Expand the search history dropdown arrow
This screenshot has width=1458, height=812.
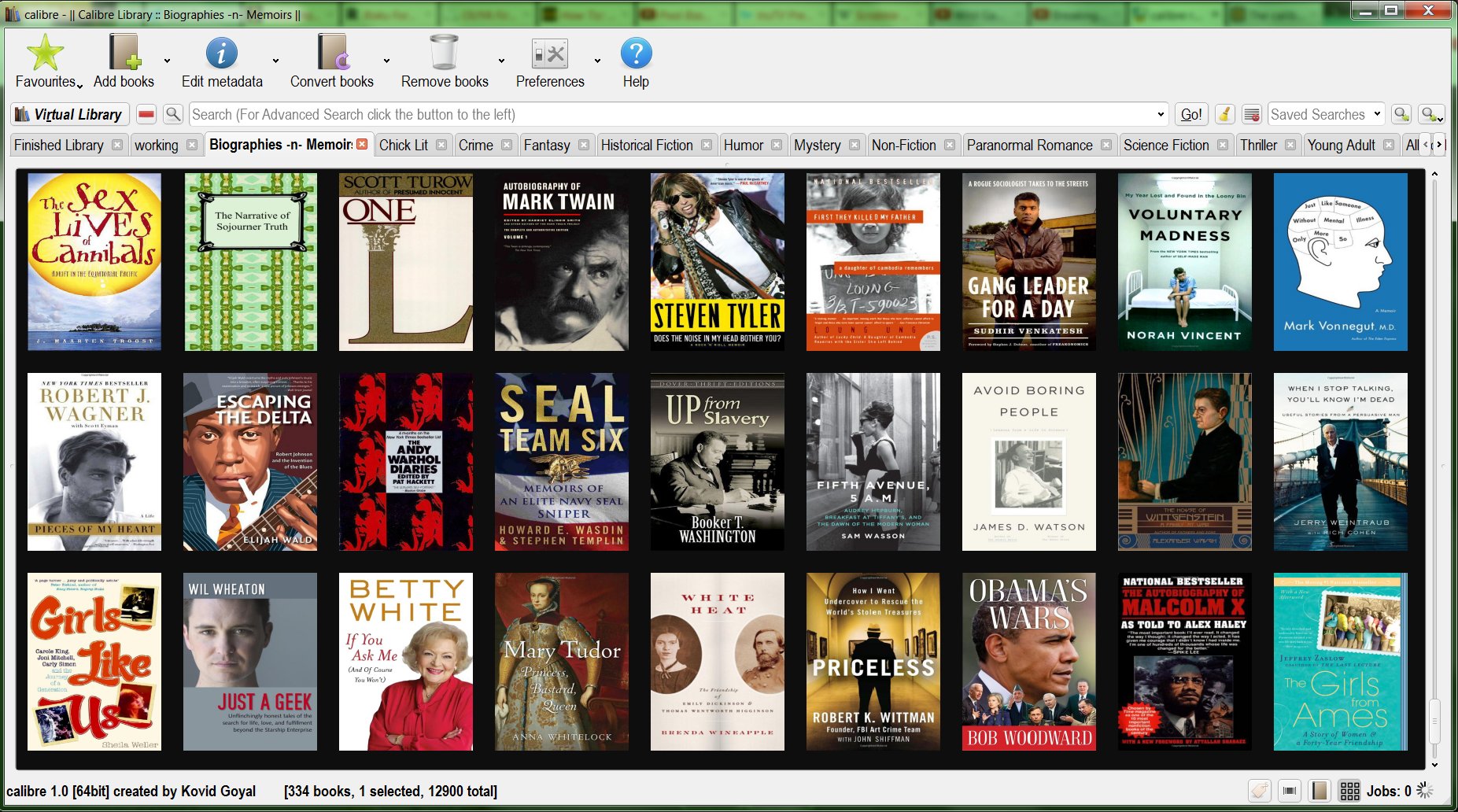click(1161, 114)
